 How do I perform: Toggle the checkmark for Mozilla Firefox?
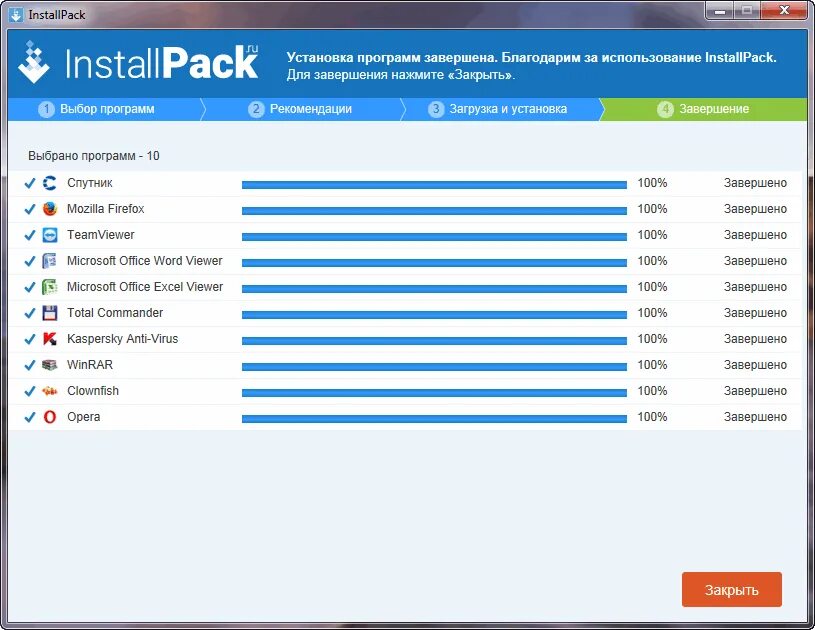pyautogui.click(x=30, y=209)
